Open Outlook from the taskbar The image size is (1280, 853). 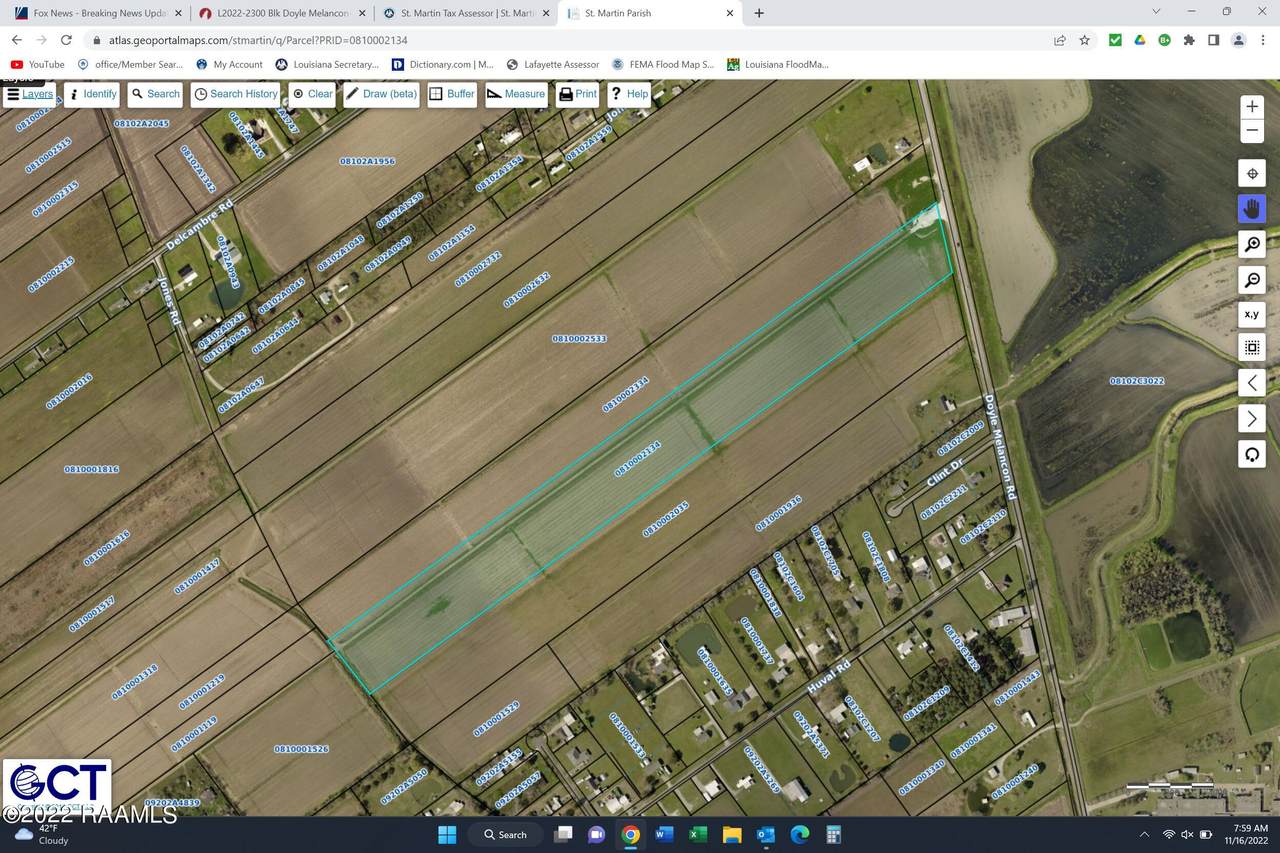765,834
